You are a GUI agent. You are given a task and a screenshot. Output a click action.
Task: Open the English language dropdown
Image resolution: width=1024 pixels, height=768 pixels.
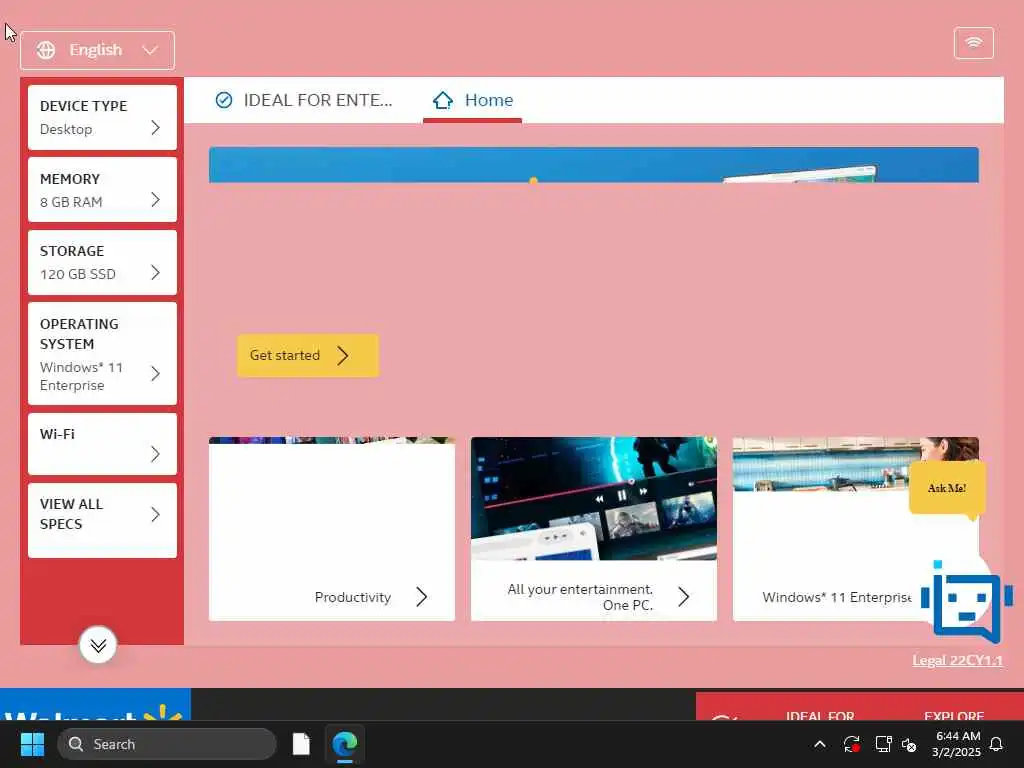click(97, 50)
